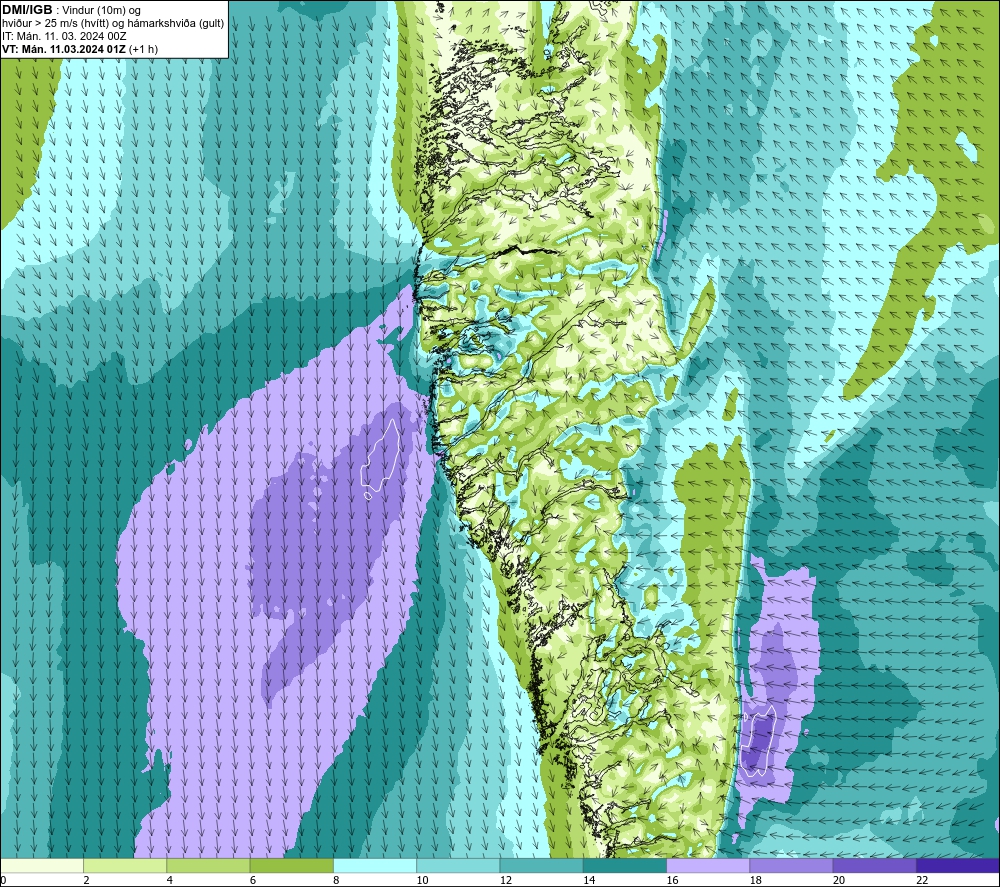Viewport: 1000px width, 887px height.
Task: Click the 'DMI/IGB : Vindur (10m) og' title text
Action: [71, 10]
